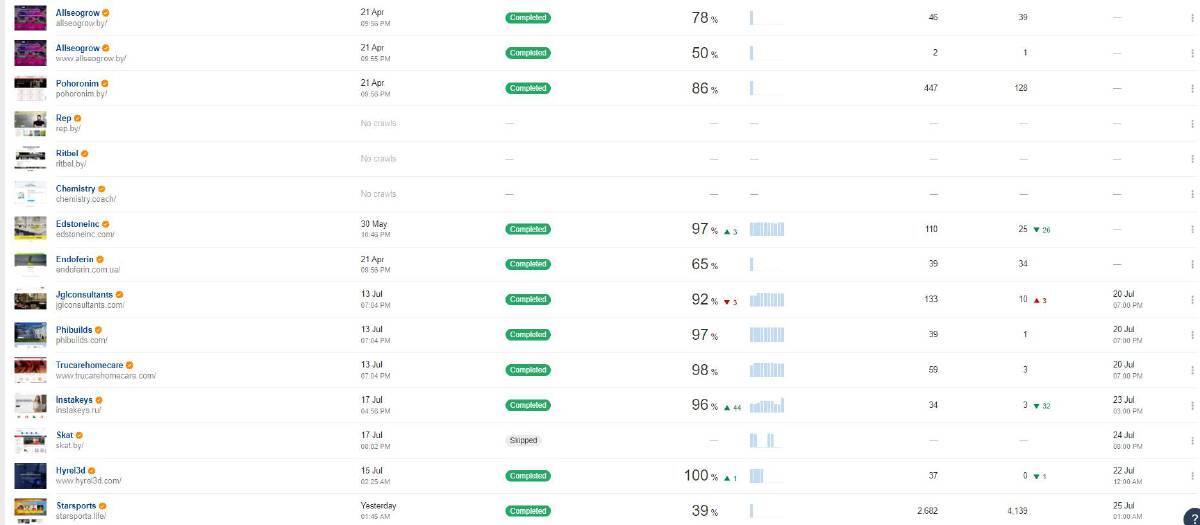This screenshot has height=525, width=1200.
Task: Open the Rep project name link
Action: coord(63,118)
